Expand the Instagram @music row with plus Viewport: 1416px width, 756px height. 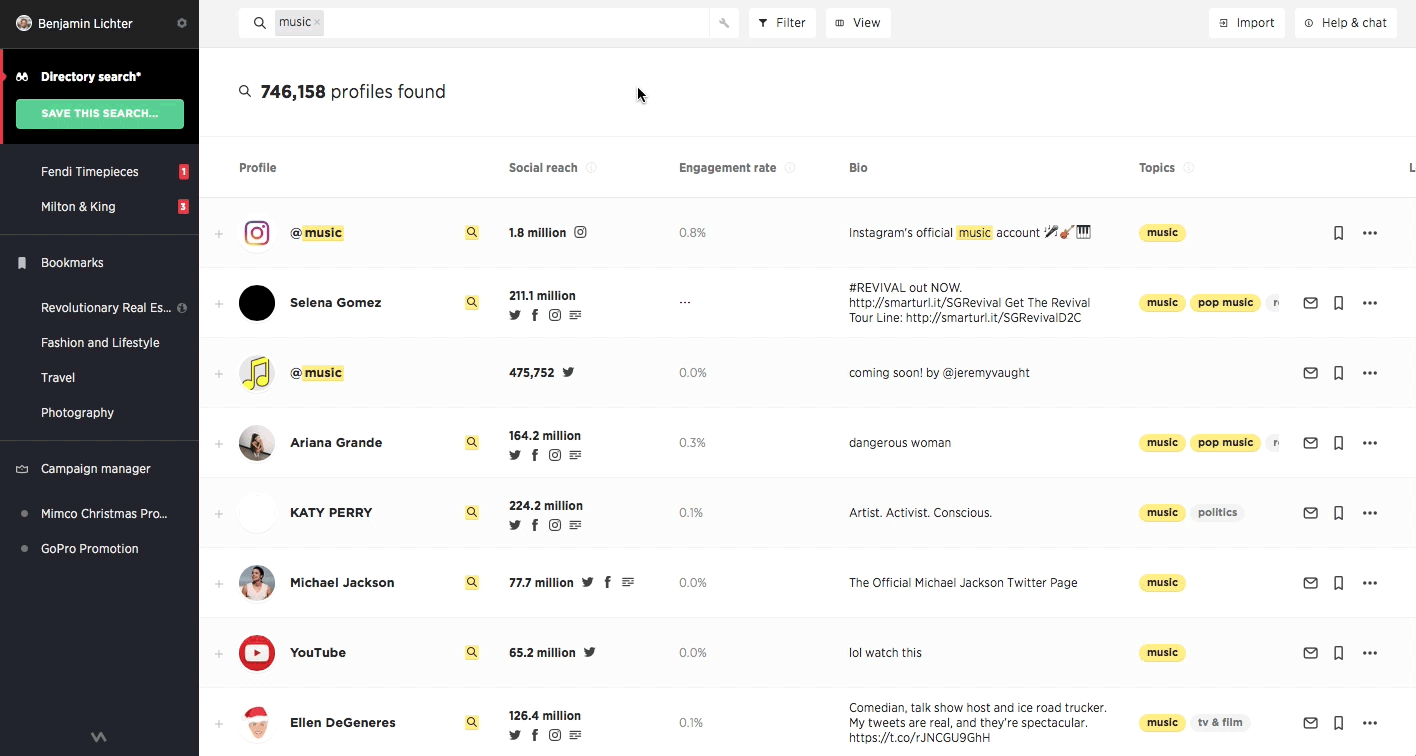(219, 234)
